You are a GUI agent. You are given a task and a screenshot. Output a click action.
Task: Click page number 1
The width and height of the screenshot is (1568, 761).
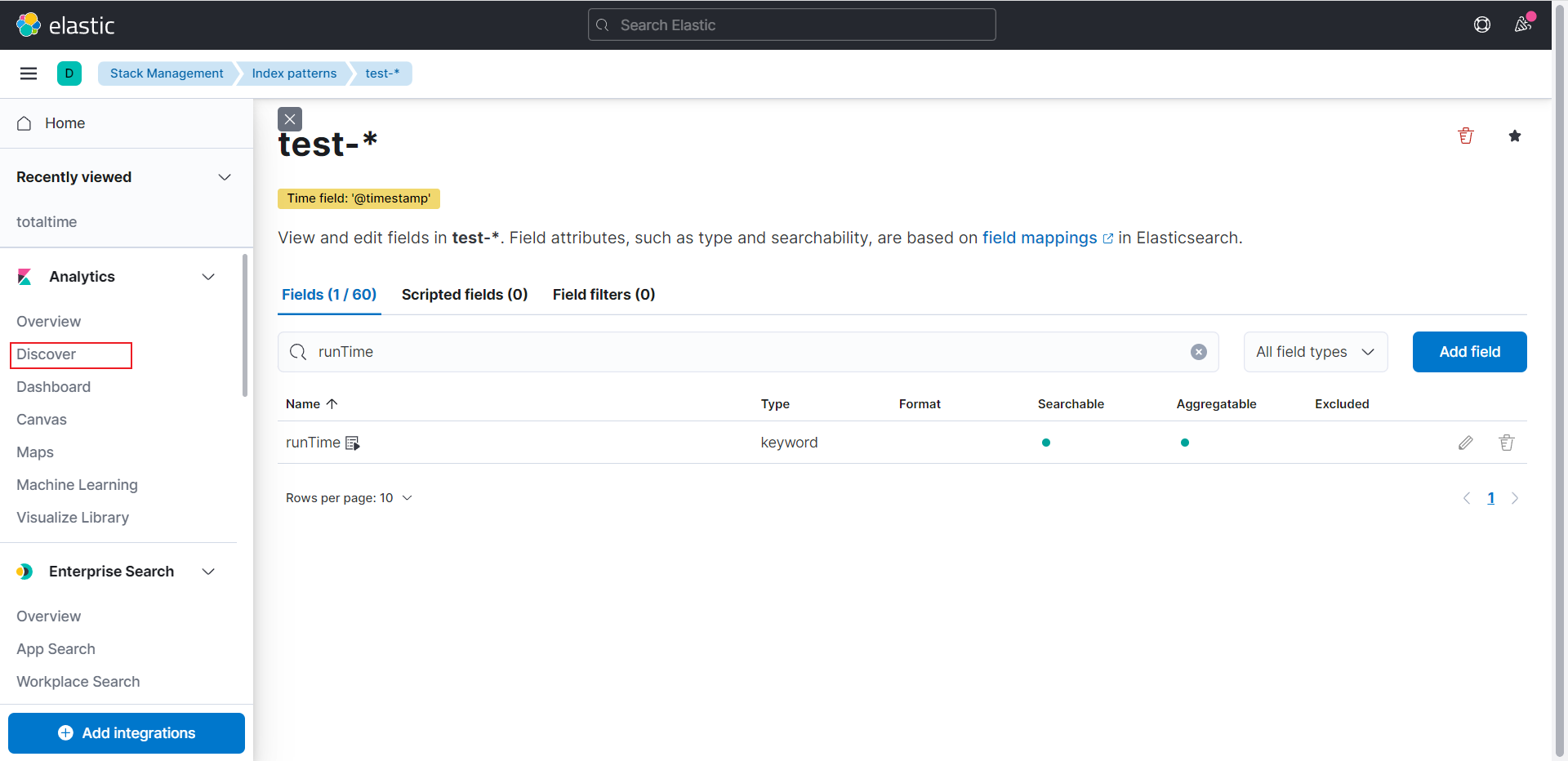point(1491,498)
